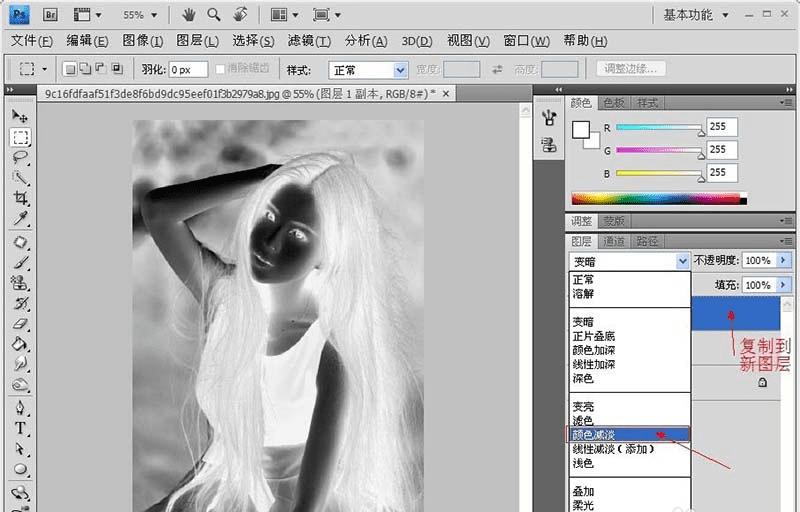This screenshot has height=512, width=800.
Task: Select the Move tool
Action: click(x=20, y=116)
